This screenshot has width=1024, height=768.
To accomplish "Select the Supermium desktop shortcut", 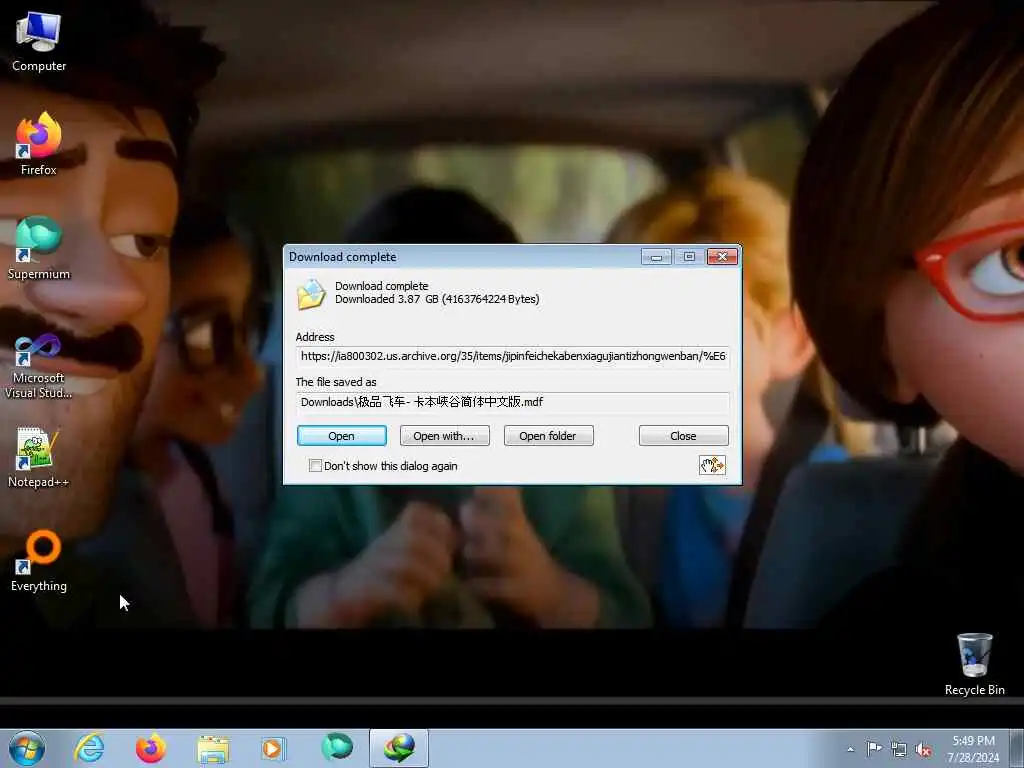I will 39,248.
